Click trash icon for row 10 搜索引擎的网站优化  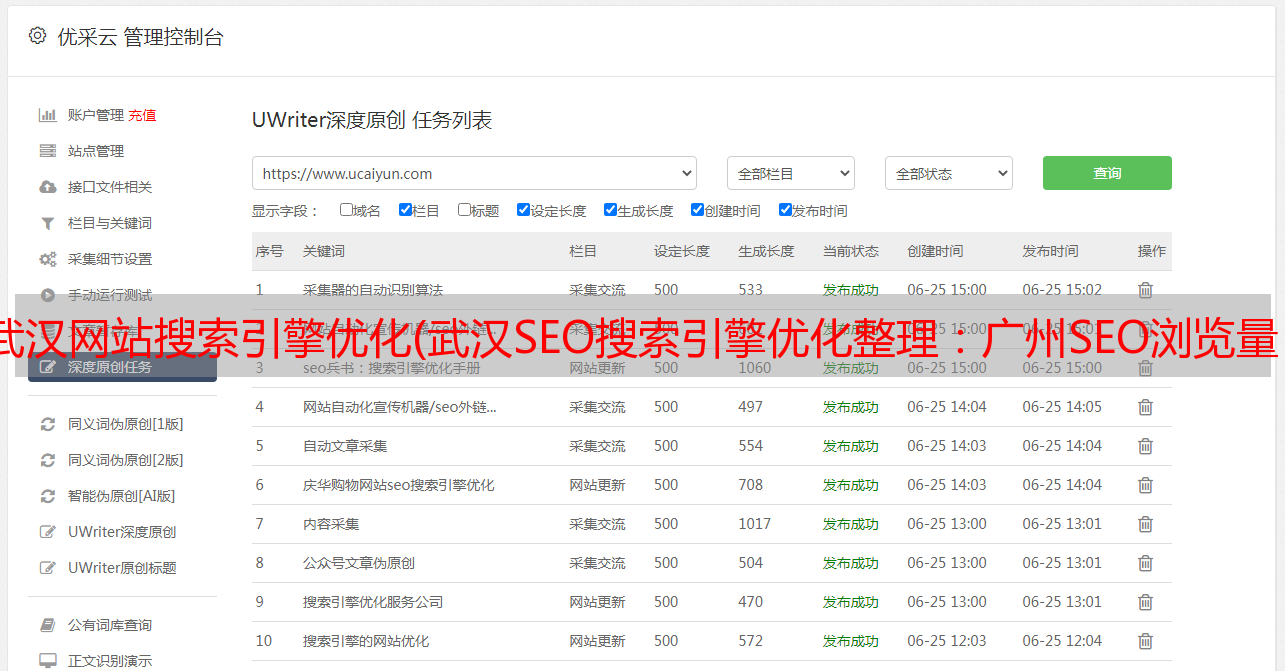click(x=1145, y=641)
